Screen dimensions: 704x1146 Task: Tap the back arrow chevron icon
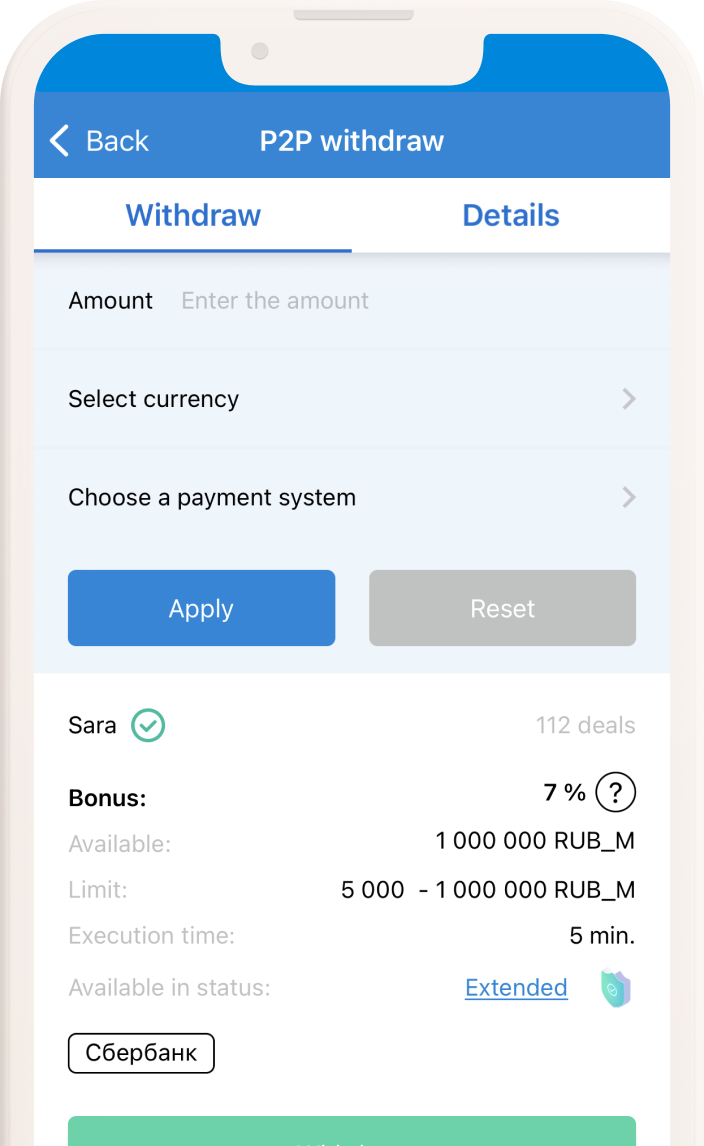(60, 141)
